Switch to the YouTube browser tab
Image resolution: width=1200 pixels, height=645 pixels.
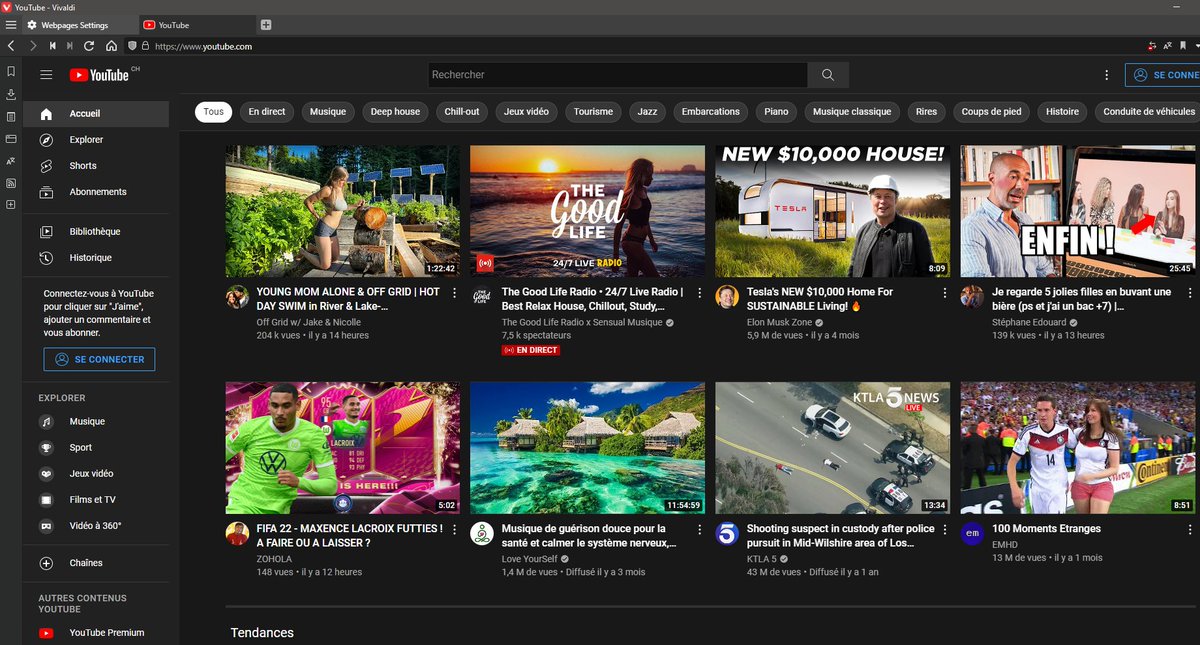pos(197,25)
